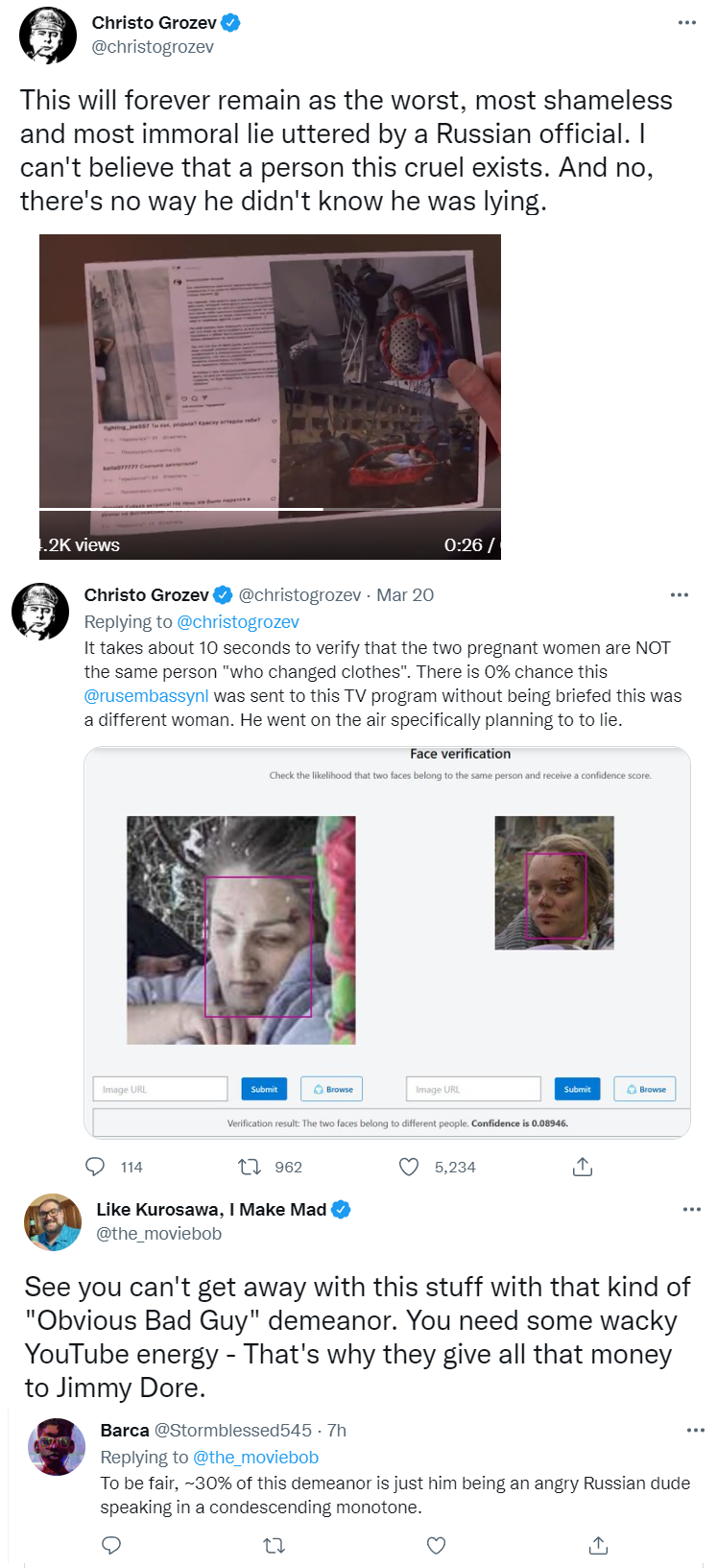Play the video showing the printed photo
The image size is (717, 1568).
click(270, 384)
